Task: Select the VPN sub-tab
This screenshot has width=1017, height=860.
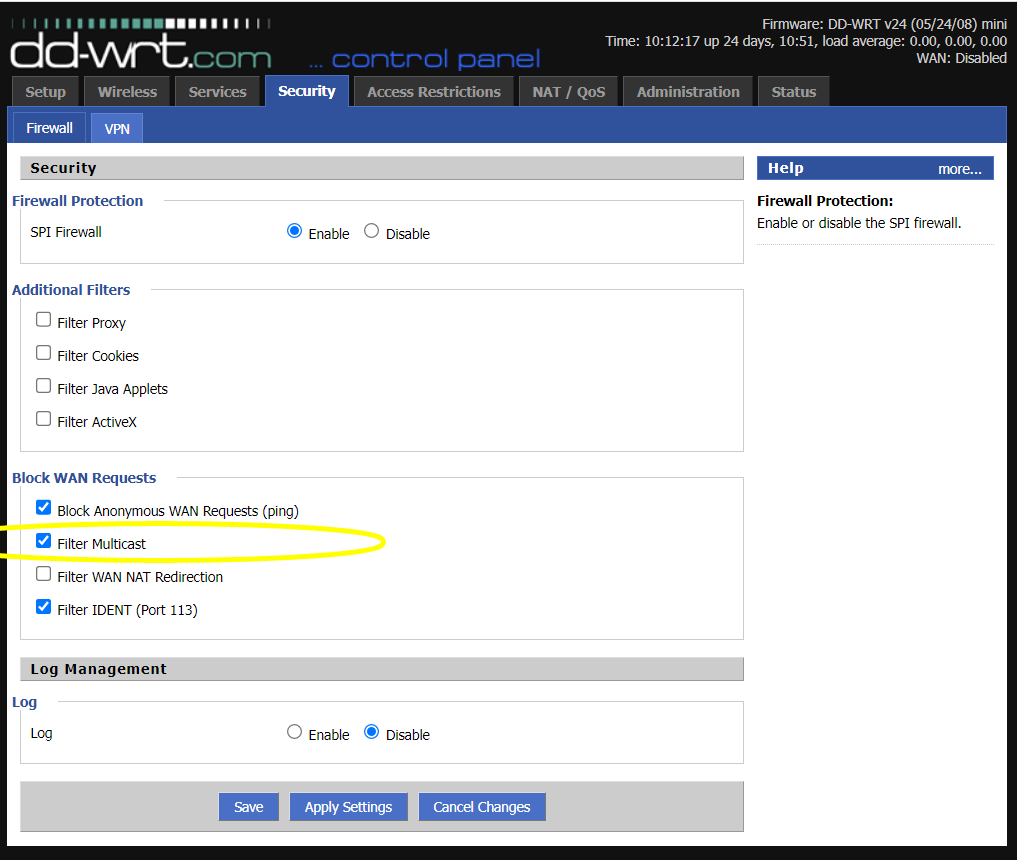Action: point(117,129)
